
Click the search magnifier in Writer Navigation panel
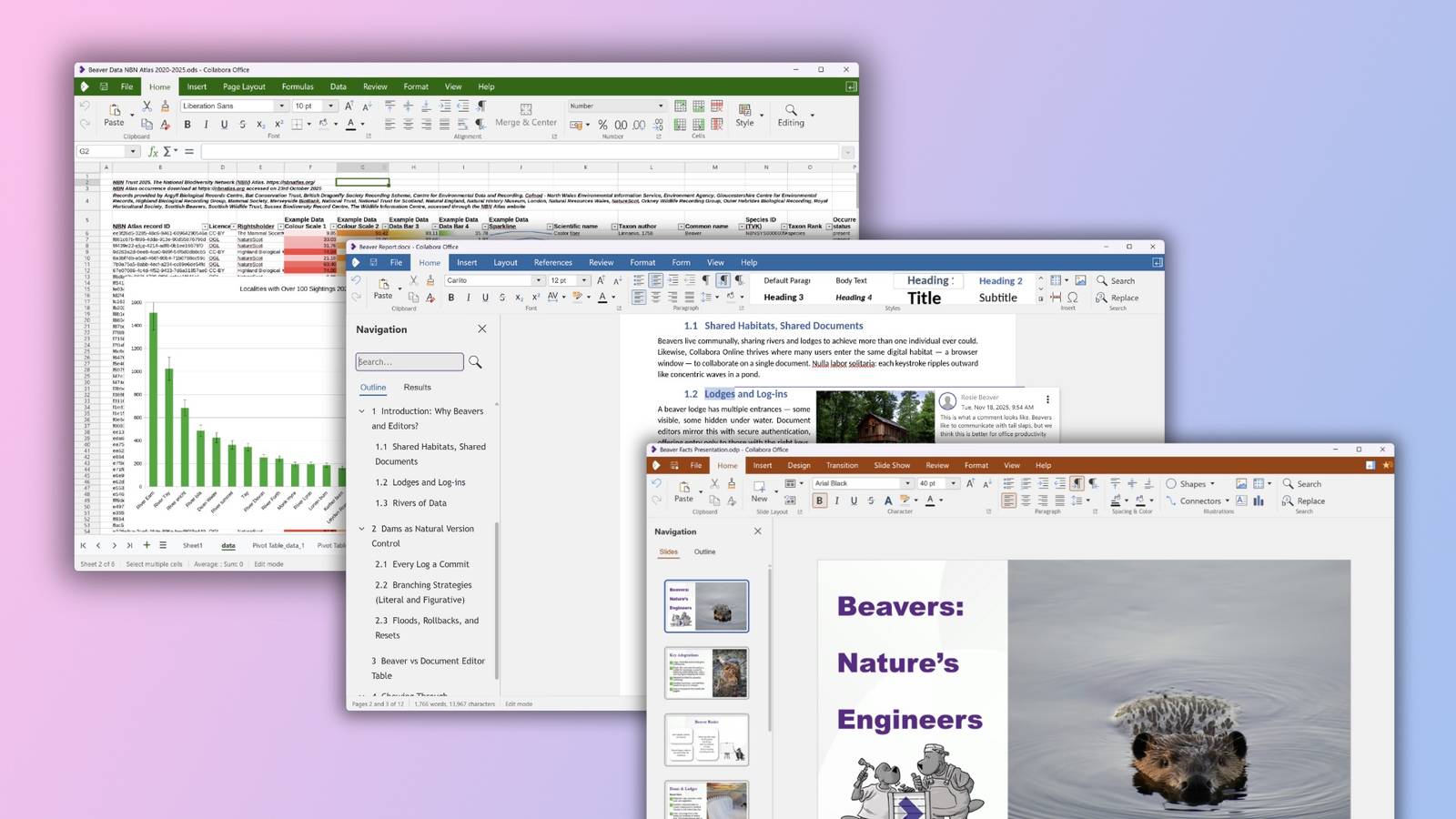pyautogui.click(x=475, y=362)
